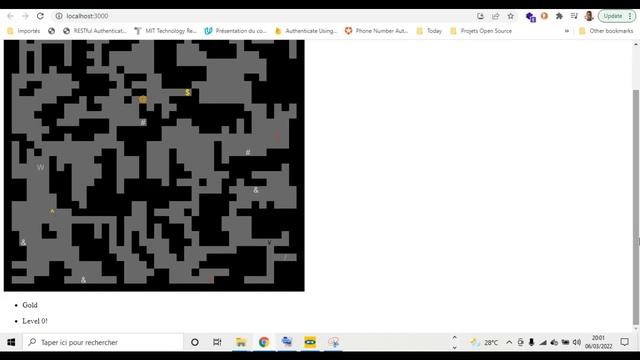This screenshot has width=640, height=360.
Task: Open volume control speaker icon
Action: pyautogui.click(x=576, y=342)
